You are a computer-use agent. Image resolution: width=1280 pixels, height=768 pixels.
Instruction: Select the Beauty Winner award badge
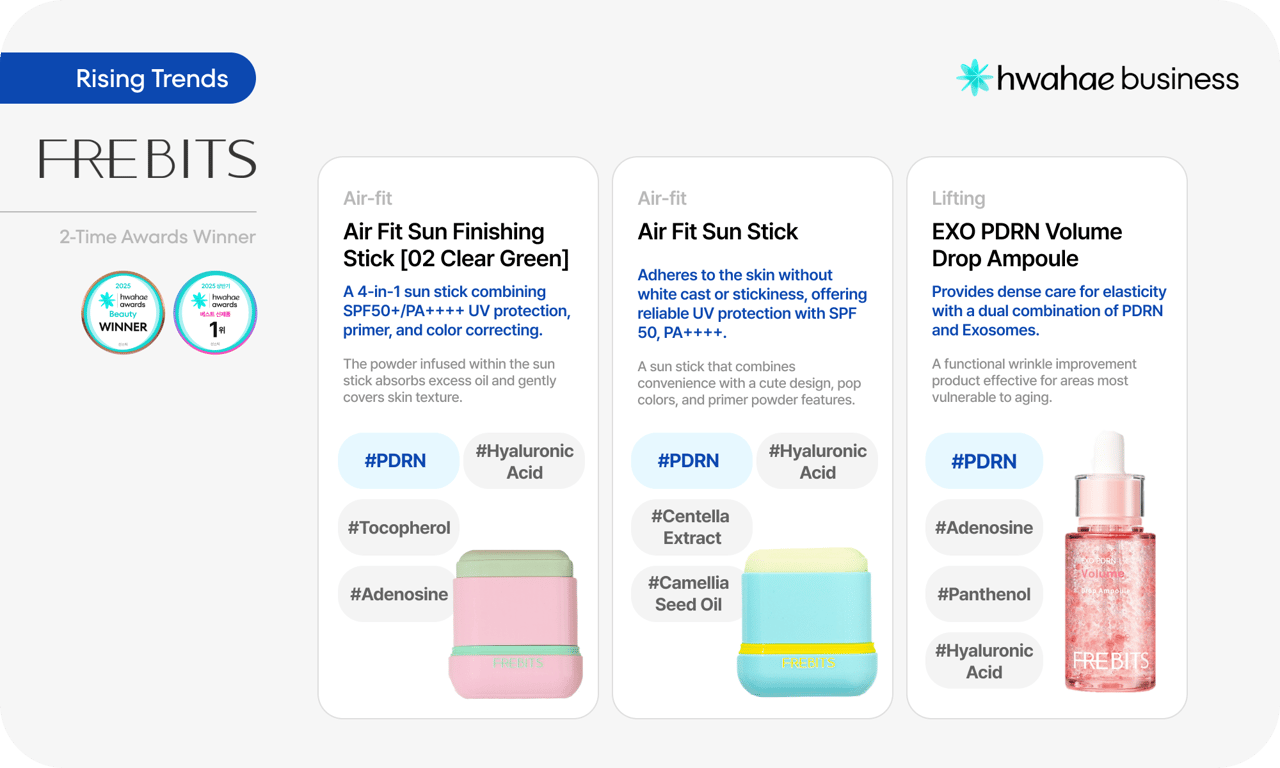coord(123,313)
